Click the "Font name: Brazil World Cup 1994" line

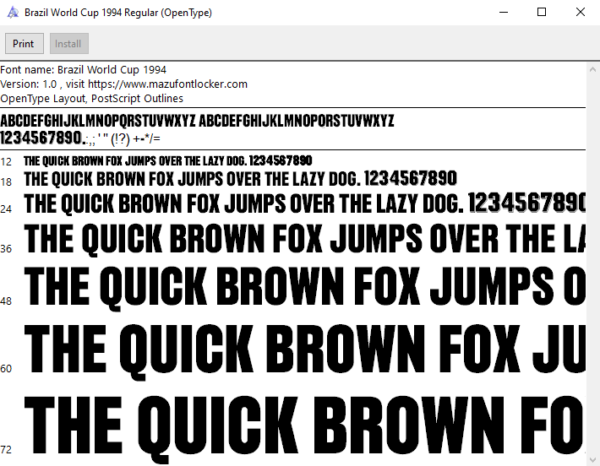point(83,70)
